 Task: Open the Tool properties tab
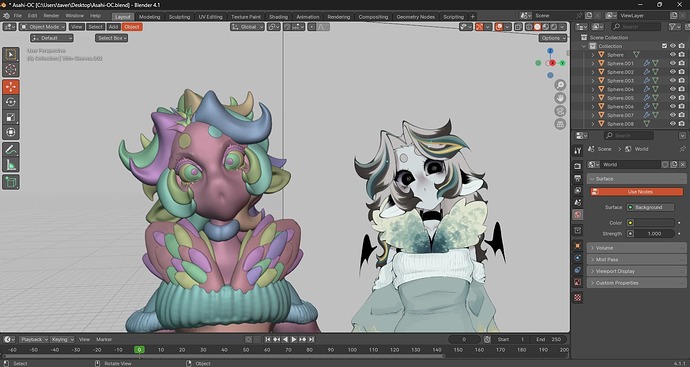578,150
